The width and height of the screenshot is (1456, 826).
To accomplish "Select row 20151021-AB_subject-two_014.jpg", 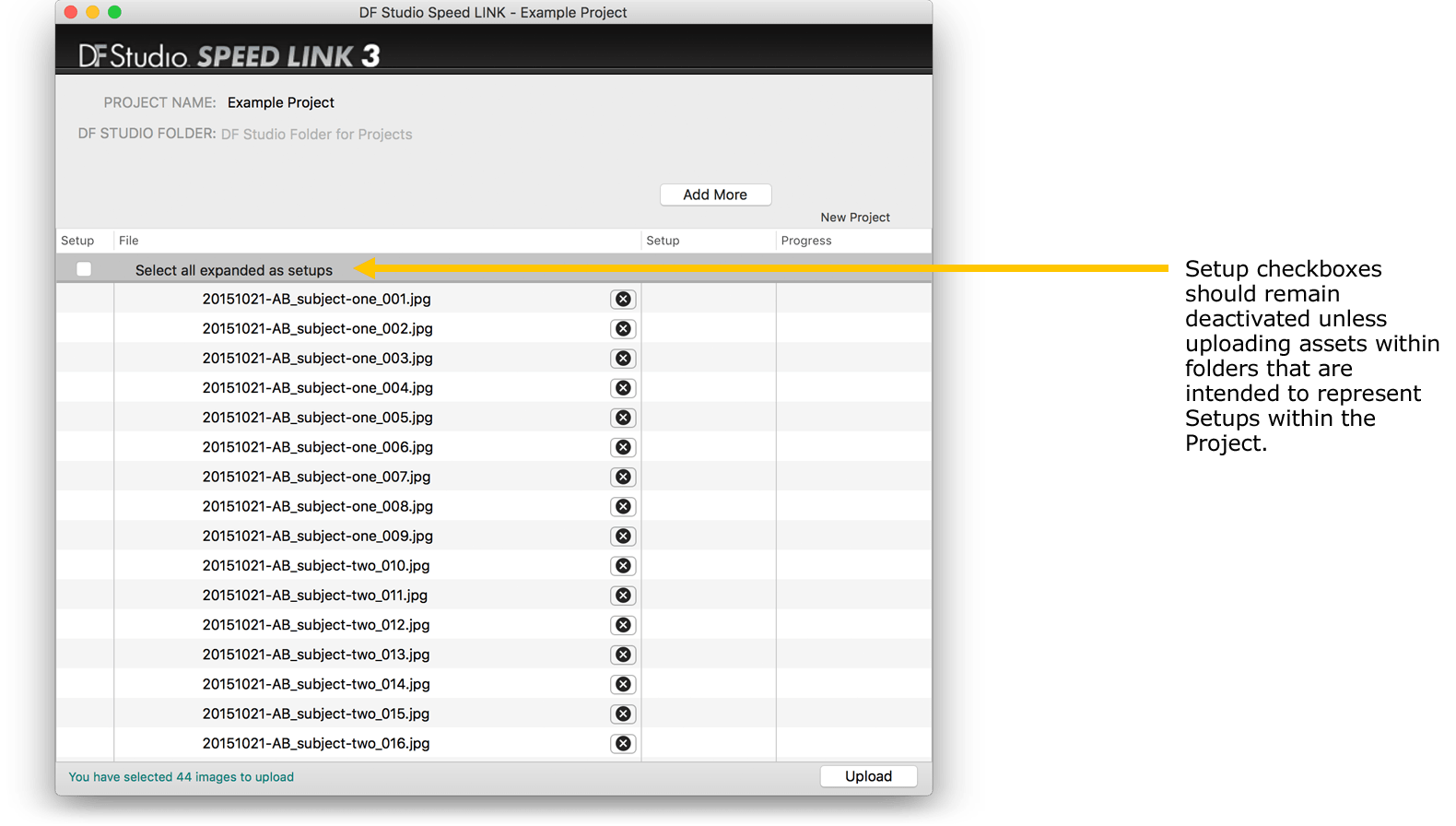I will [x=494, y=684].
